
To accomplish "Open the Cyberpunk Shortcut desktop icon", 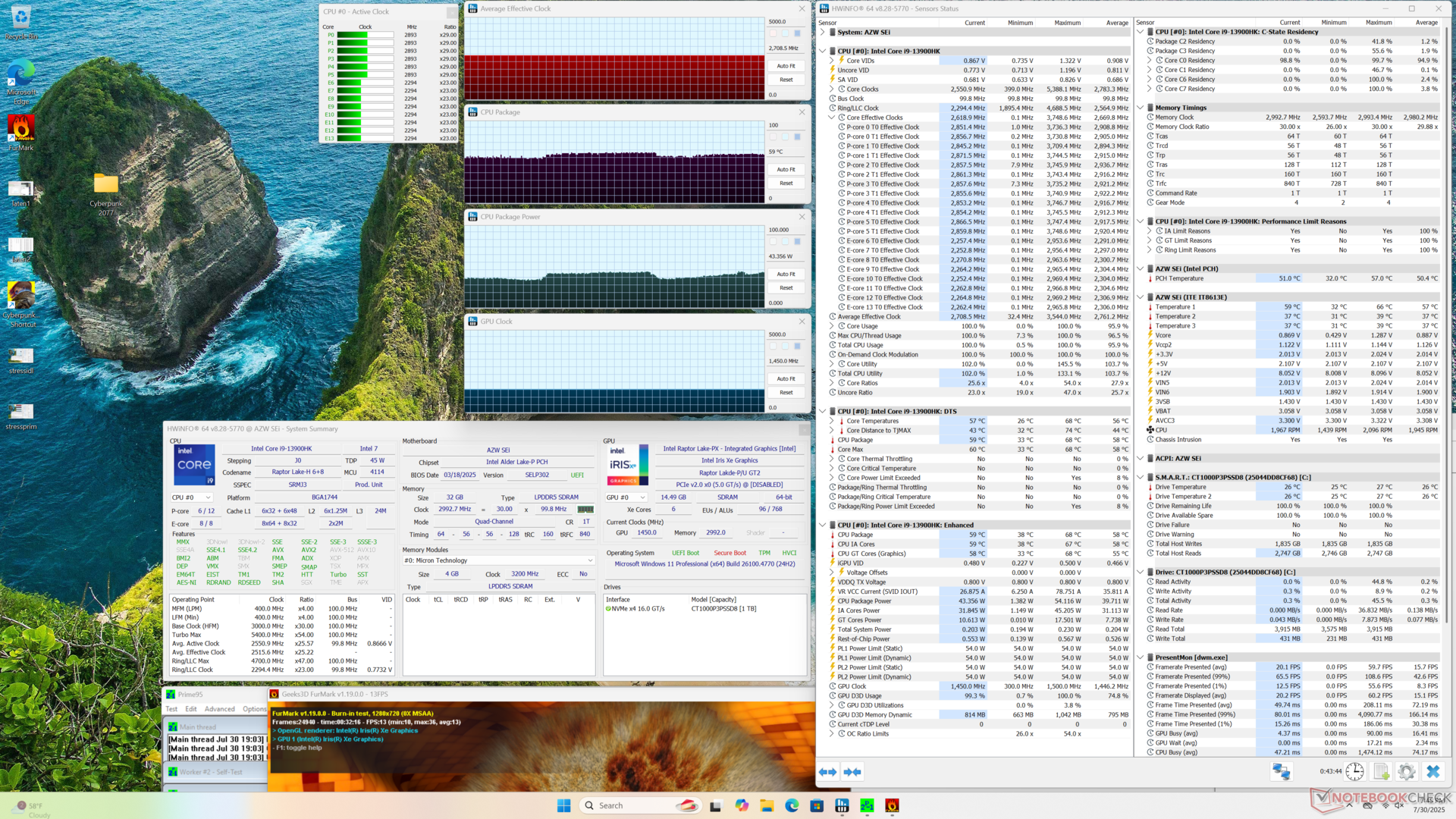I will [x=21, y=305].
